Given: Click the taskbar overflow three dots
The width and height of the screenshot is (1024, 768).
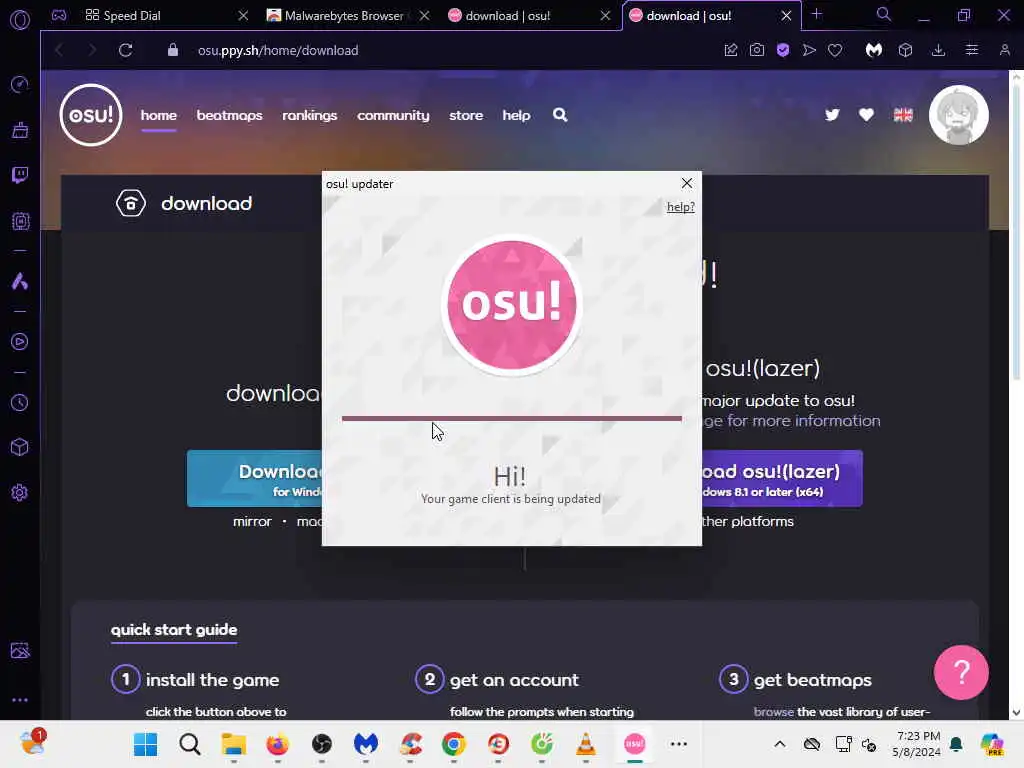Looking at the screenshot, I should pyautogui.click(x=679, y=744).
